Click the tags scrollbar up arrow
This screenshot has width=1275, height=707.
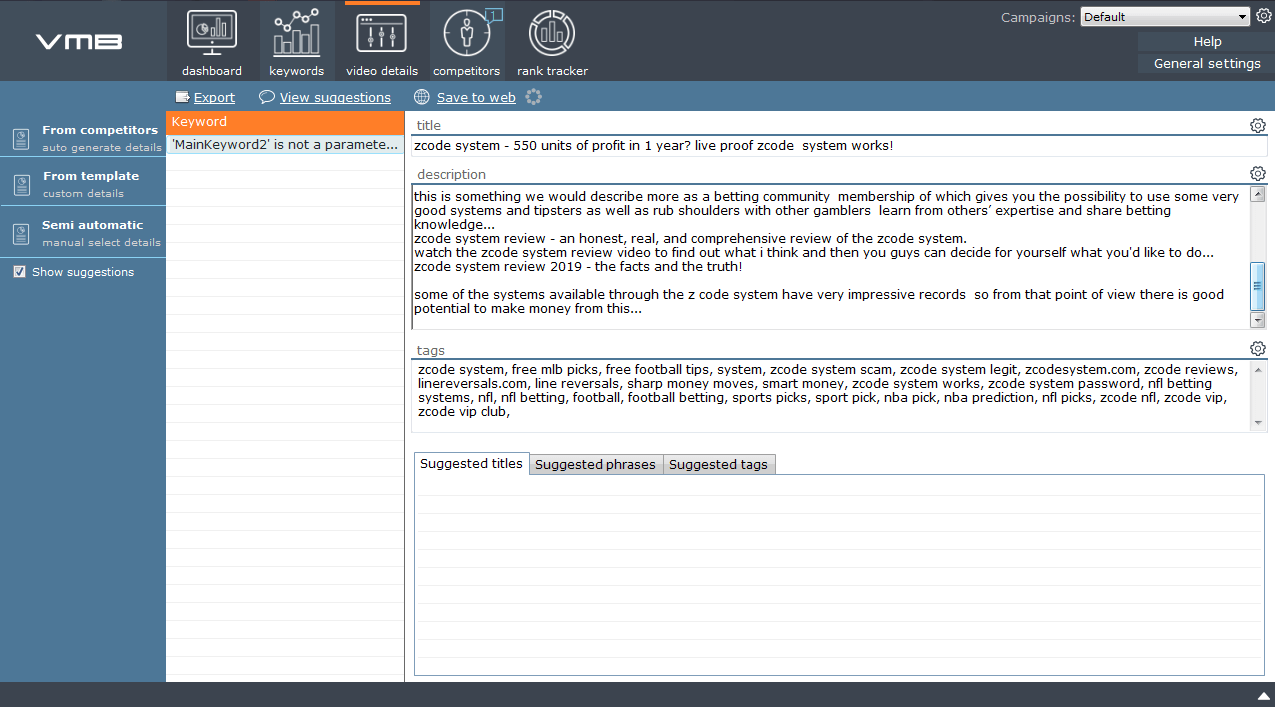tap(1258, 369)
